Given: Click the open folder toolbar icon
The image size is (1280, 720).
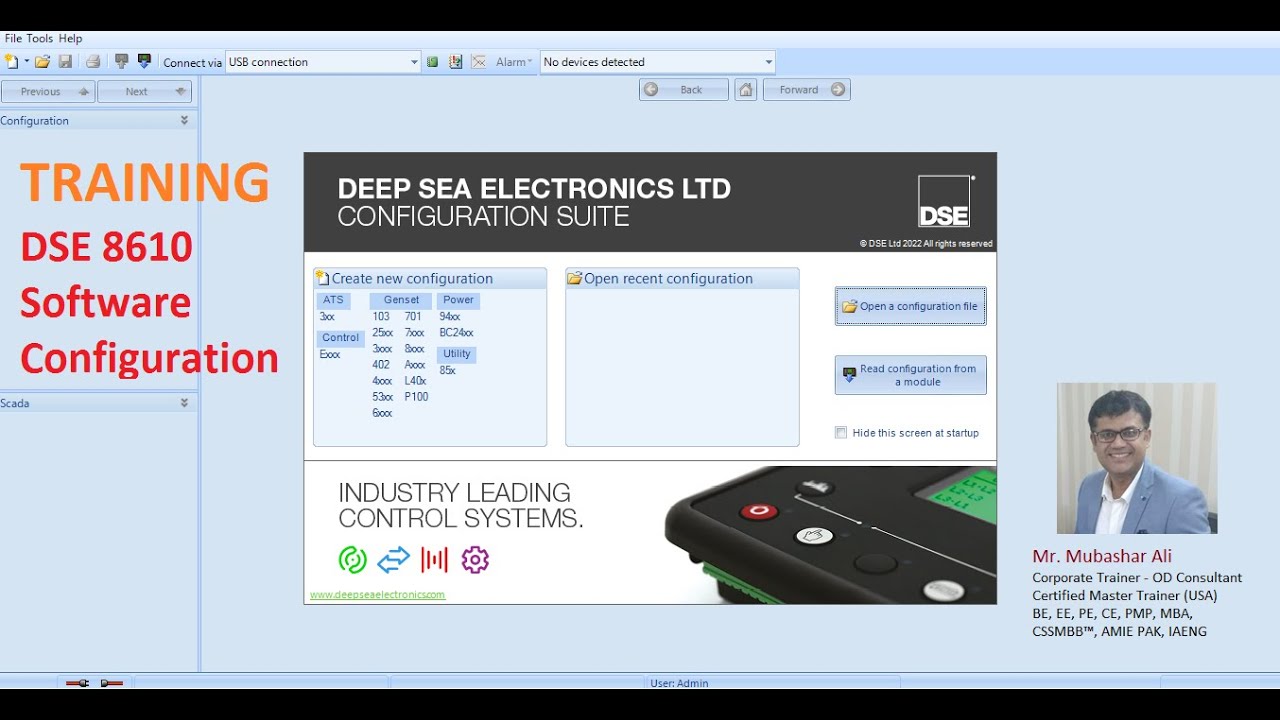Looking at the screenshot, I should coord(42,62).
